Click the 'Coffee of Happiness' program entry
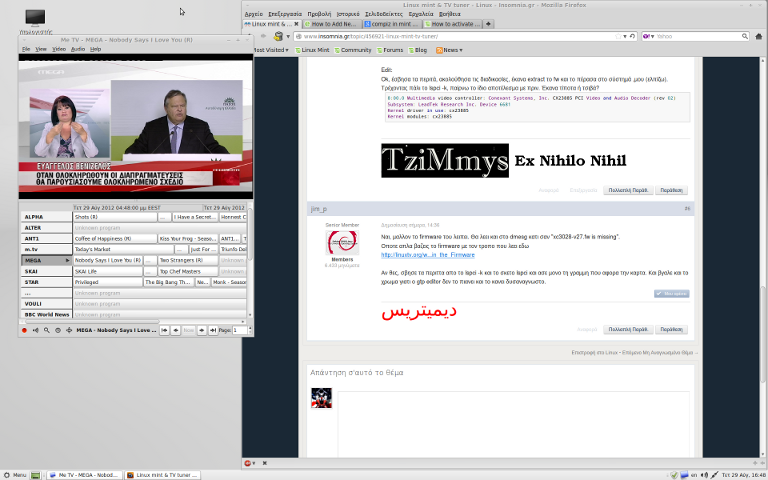Screen dimensions: 768x480 (115, 239)
